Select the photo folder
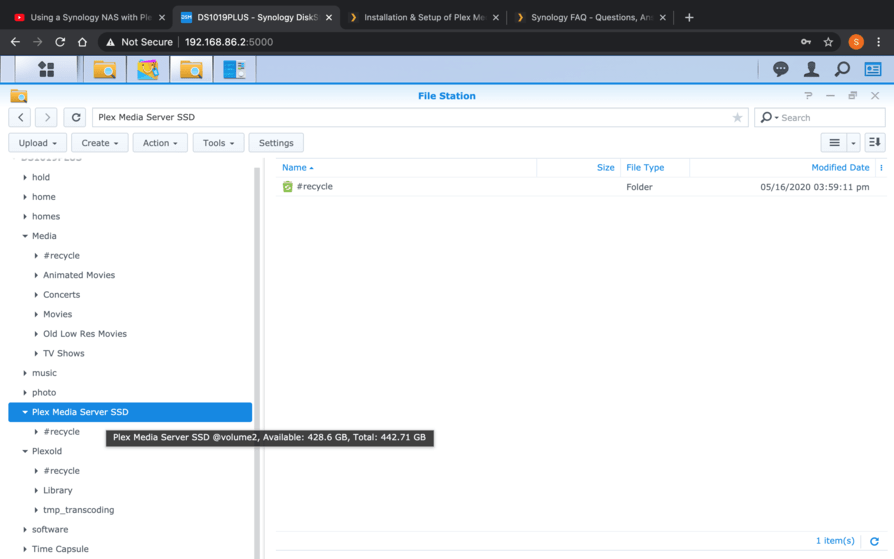Viewport: 894px width, 559px height. pyautogui.click(x=44, y=392)
